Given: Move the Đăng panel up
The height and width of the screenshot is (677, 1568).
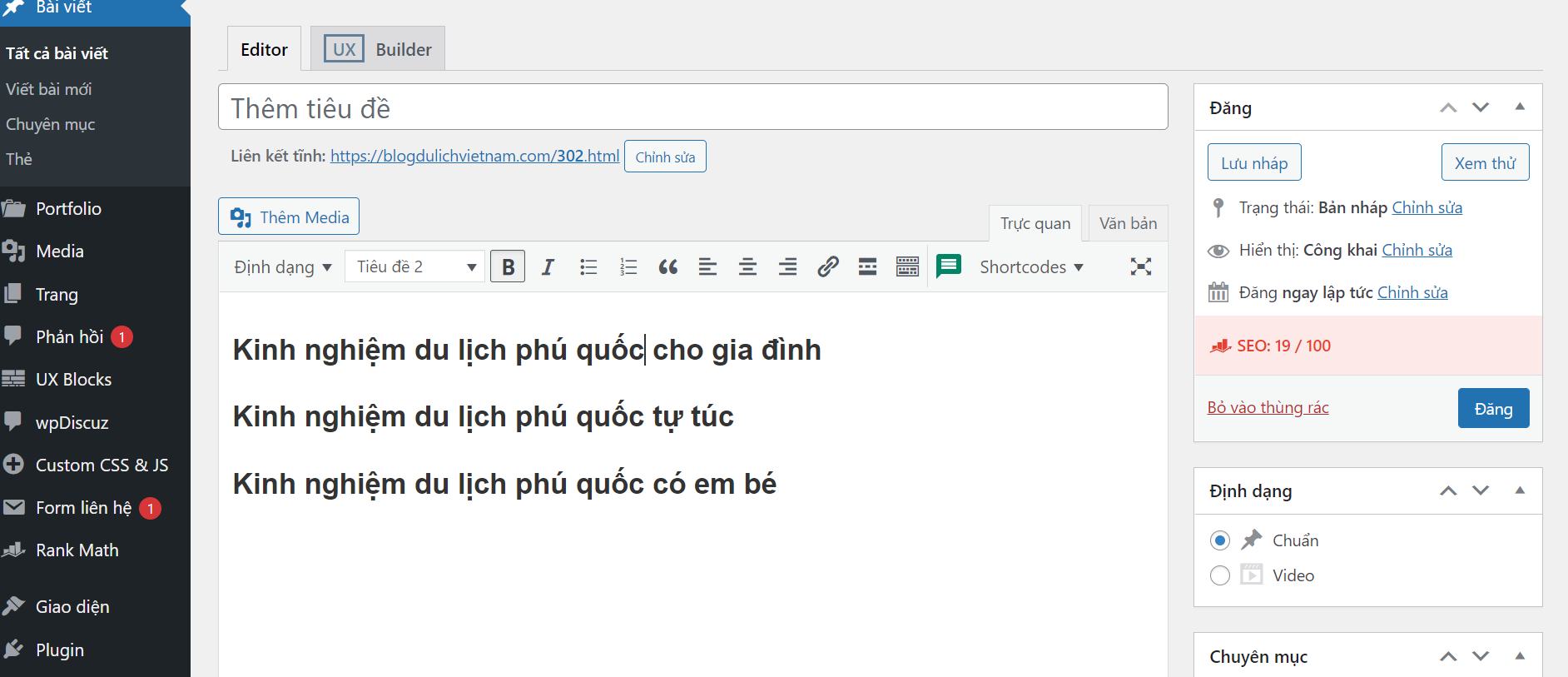Looking at the screenshot, I should point(1448,107).
